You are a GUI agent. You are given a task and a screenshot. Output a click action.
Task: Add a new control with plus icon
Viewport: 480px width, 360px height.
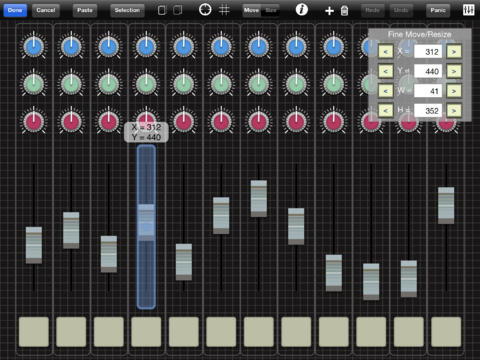tap(329, 11)
